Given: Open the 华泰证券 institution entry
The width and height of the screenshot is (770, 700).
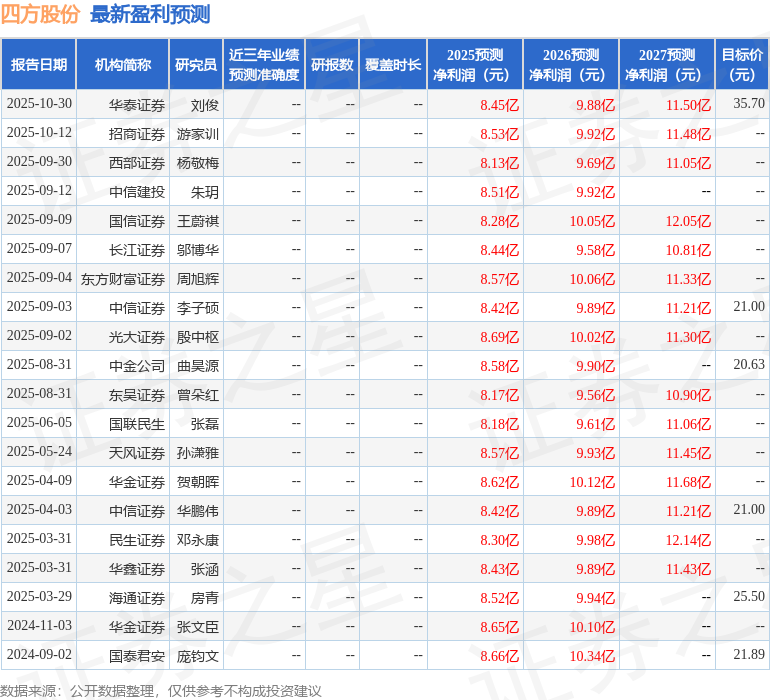Looking at the screenshot, I should pyautogui.click(x=137, y=104).
